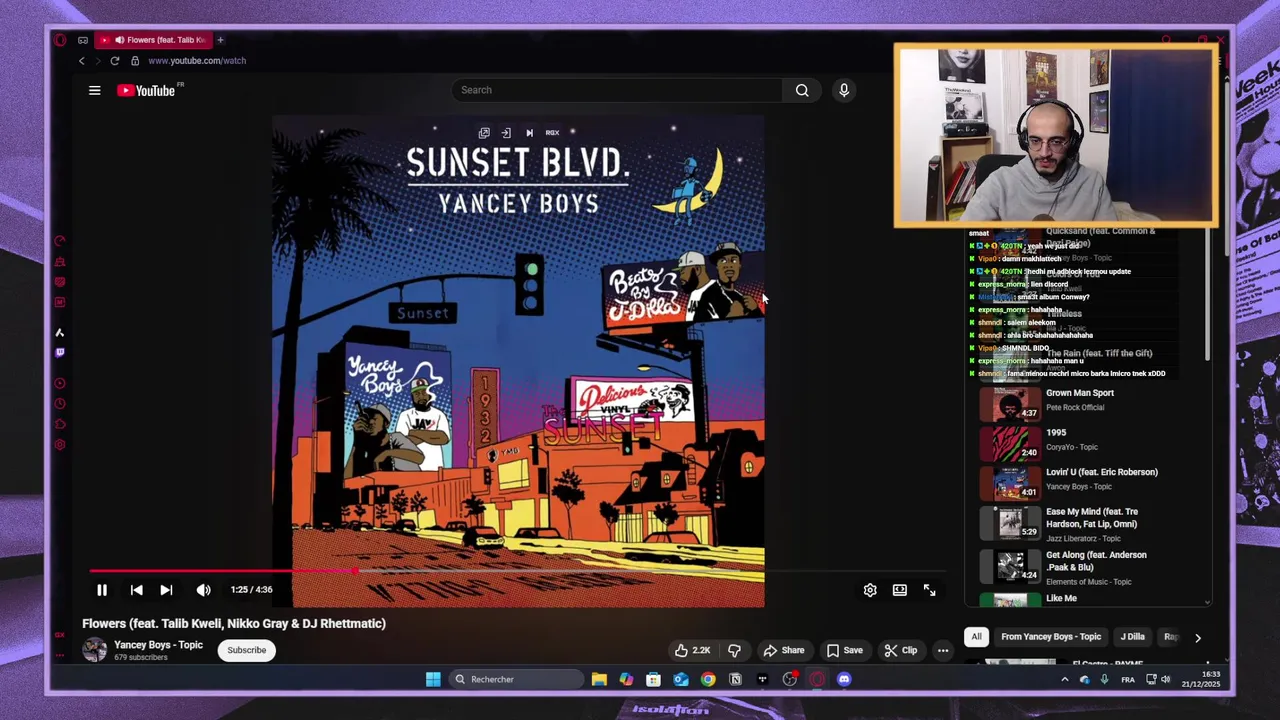Go to the previous video
The width and height of the screenshot is (1280, 720).
click(x=137, y=590)
